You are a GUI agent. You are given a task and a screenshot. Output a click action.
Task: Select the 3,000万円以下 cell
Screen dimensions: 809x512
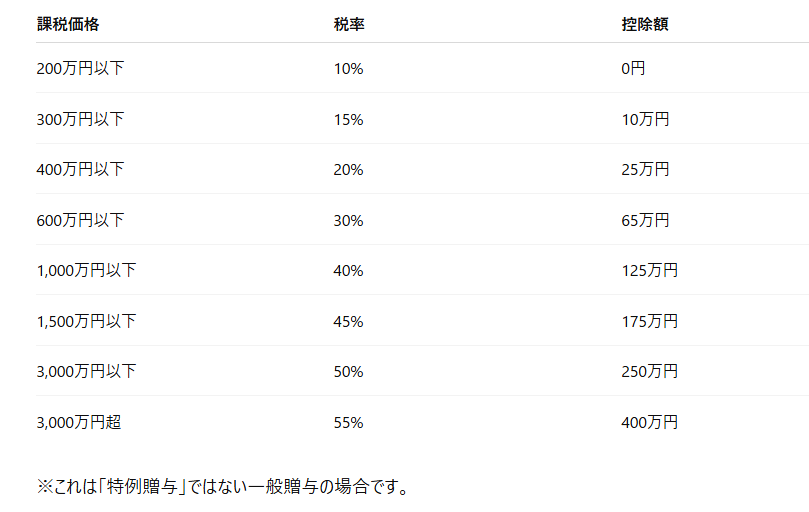point(86,372)
